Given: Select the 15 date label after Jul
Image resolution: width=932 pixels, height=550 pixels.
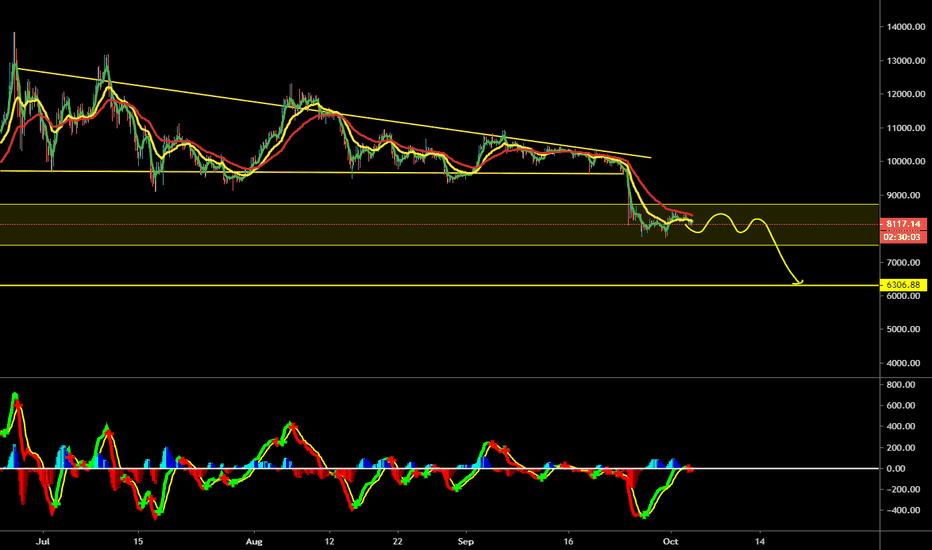Looking at the screenshot, I should [138, 542].
